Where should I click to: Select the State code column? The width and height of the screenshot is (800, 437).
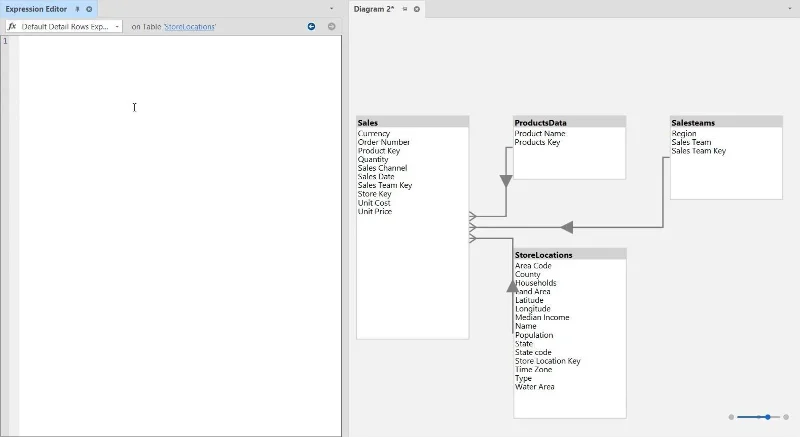[x=533, y=352]
